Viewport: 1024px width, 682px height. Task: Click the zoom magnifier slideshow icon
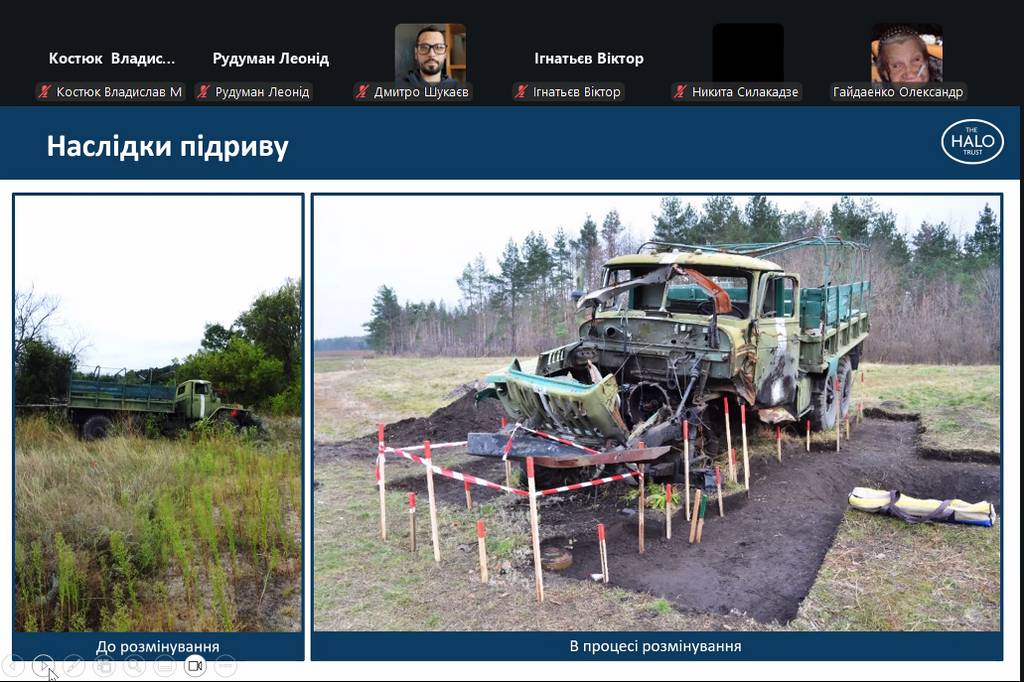[x=134, y=665]
